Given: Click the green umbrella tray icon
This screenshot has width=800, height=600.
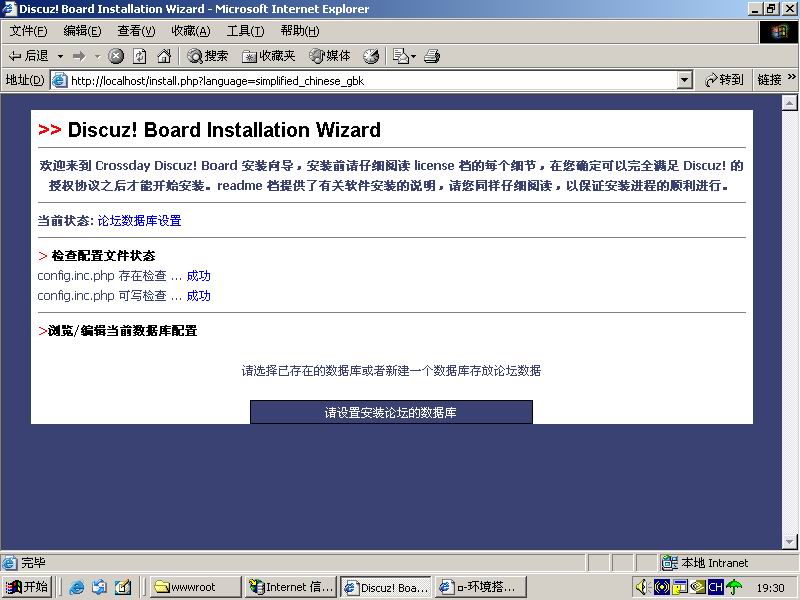Looking at the screenshot, I should tap(734, 587).
